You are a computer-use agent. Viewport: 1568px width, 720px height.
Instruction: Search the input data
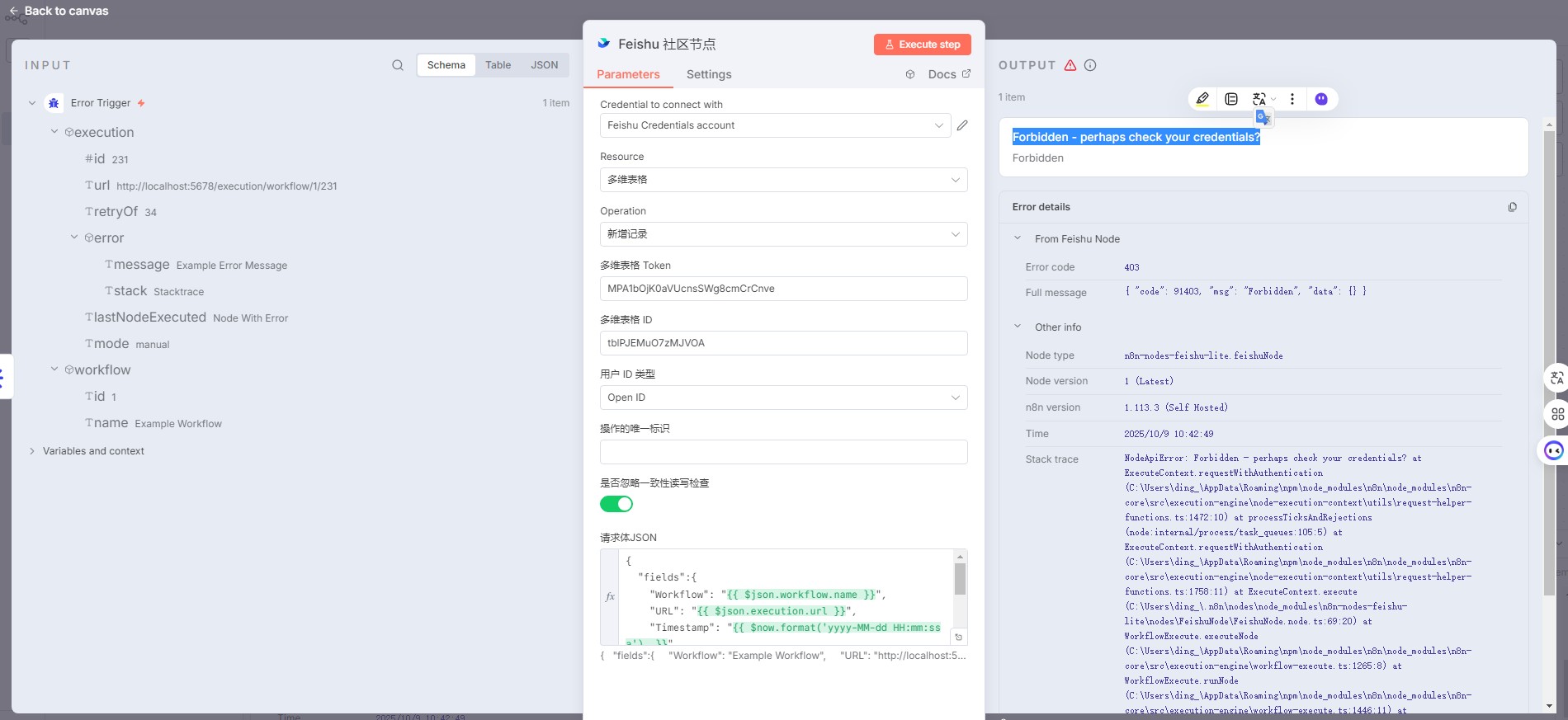pyautogui.click(x=398, y=65)
